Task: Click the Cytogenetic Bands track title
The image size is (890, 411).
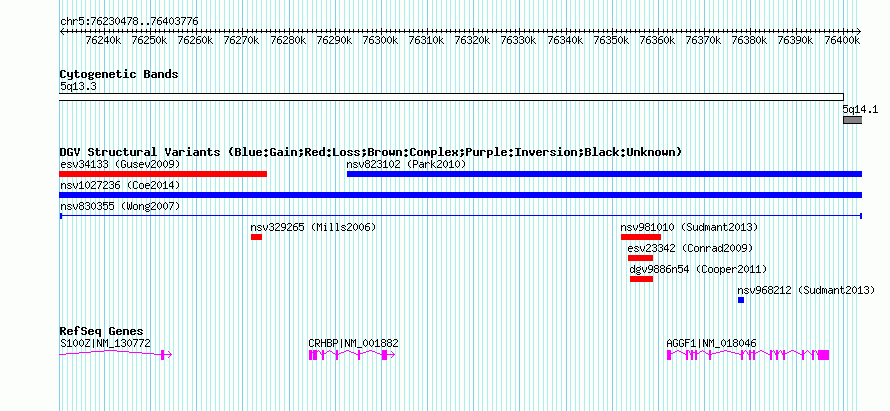Action: (119, 74)
